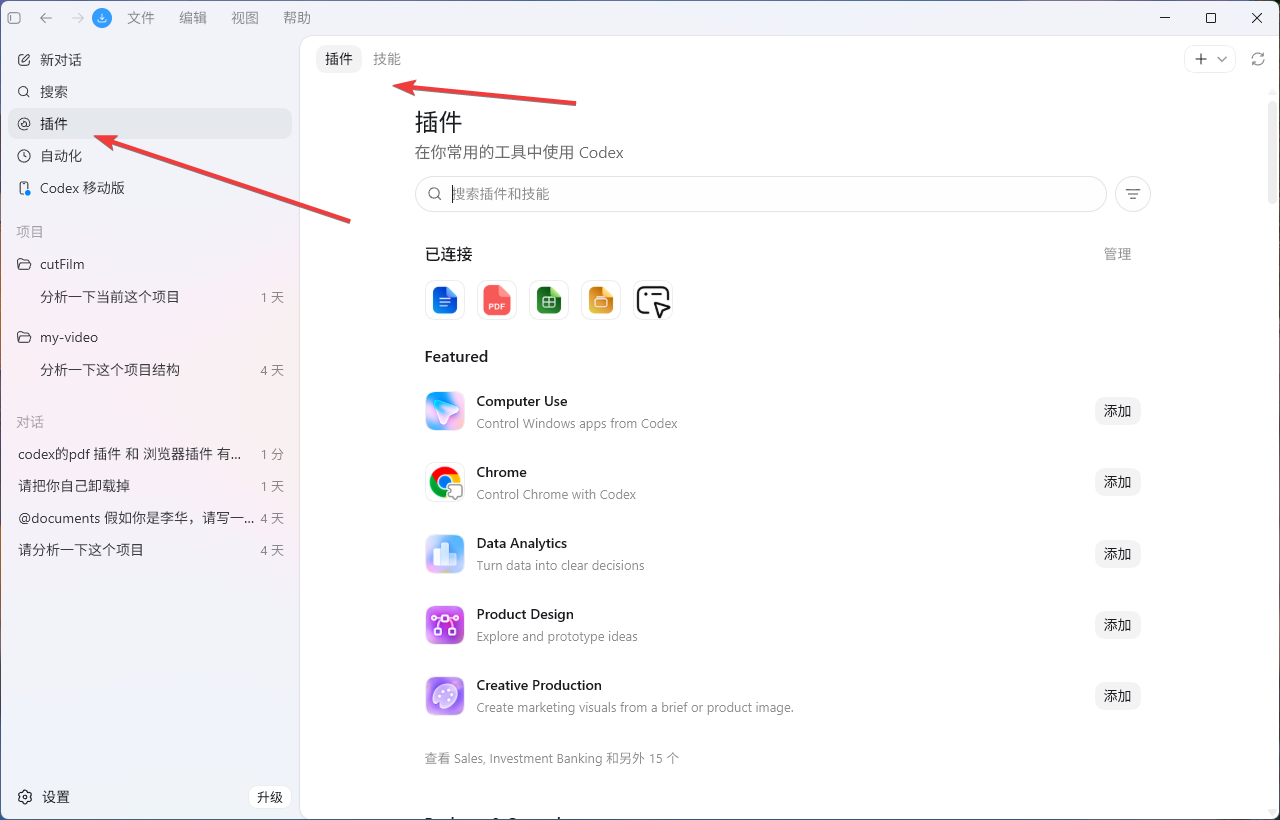Open the 视图 menu
1280x820 pixels.
pos(245,18)
